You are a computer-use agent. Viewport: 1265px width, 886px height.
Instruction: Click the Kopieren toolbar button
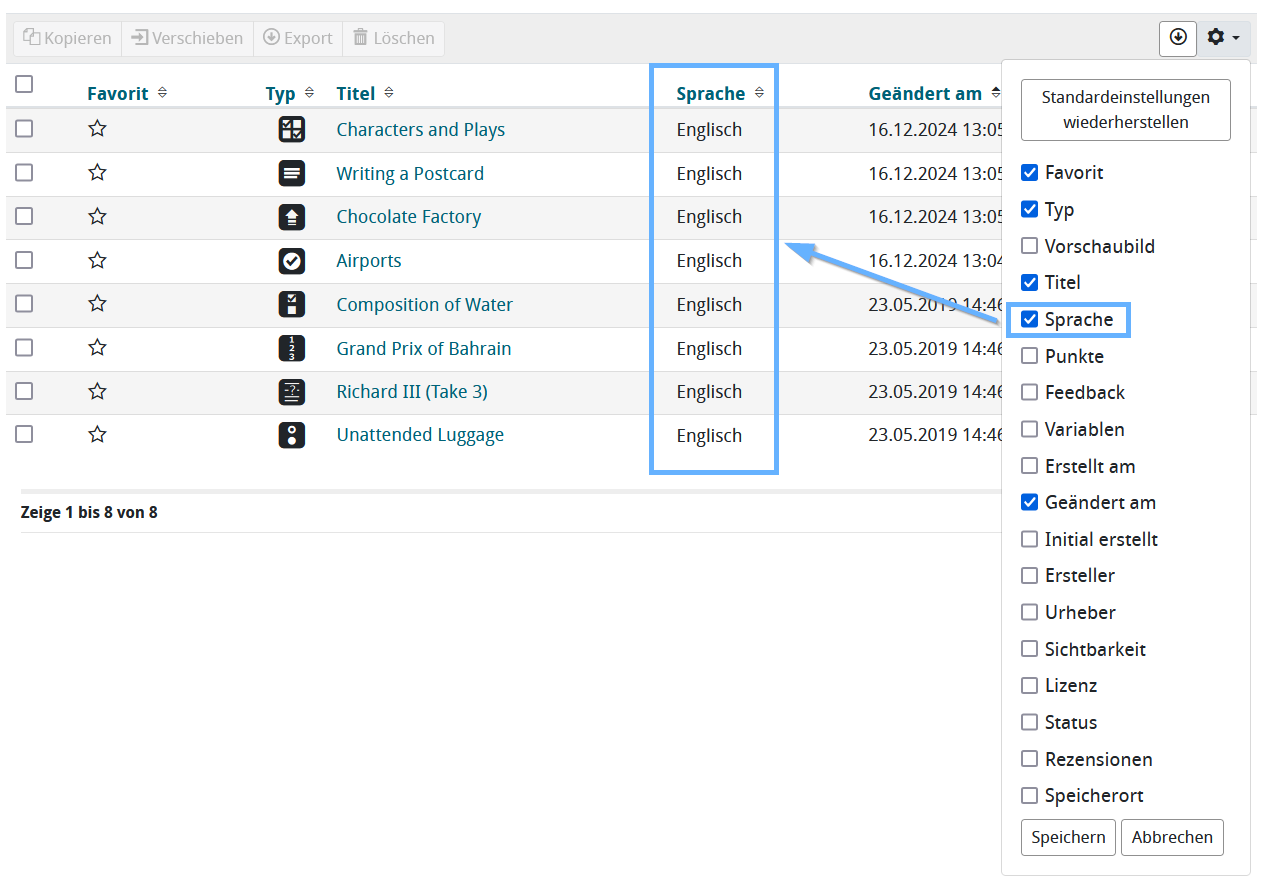point(67,38)
